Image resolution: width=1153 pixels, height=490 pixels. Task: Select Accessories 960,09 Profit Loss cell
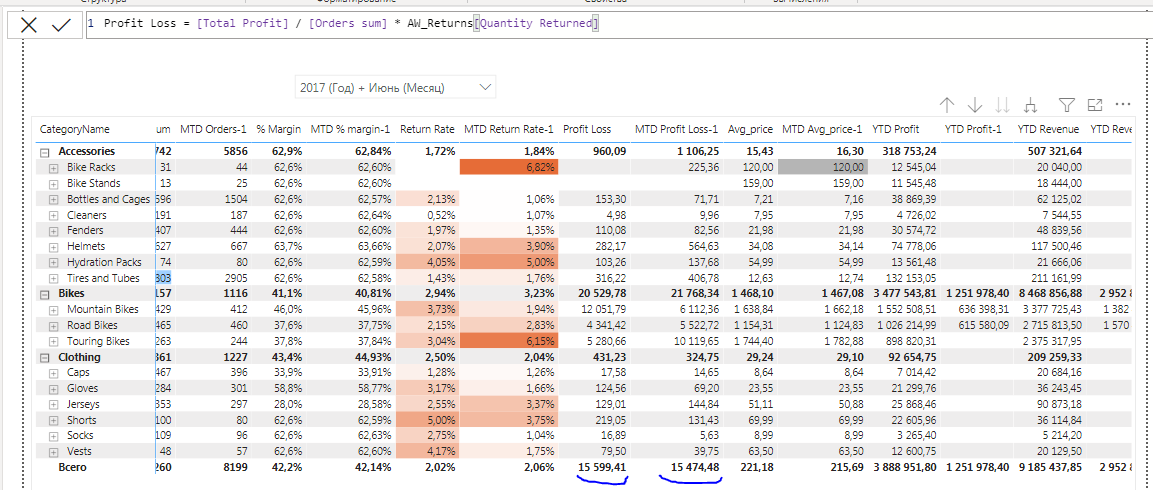(x=609, y=152)
